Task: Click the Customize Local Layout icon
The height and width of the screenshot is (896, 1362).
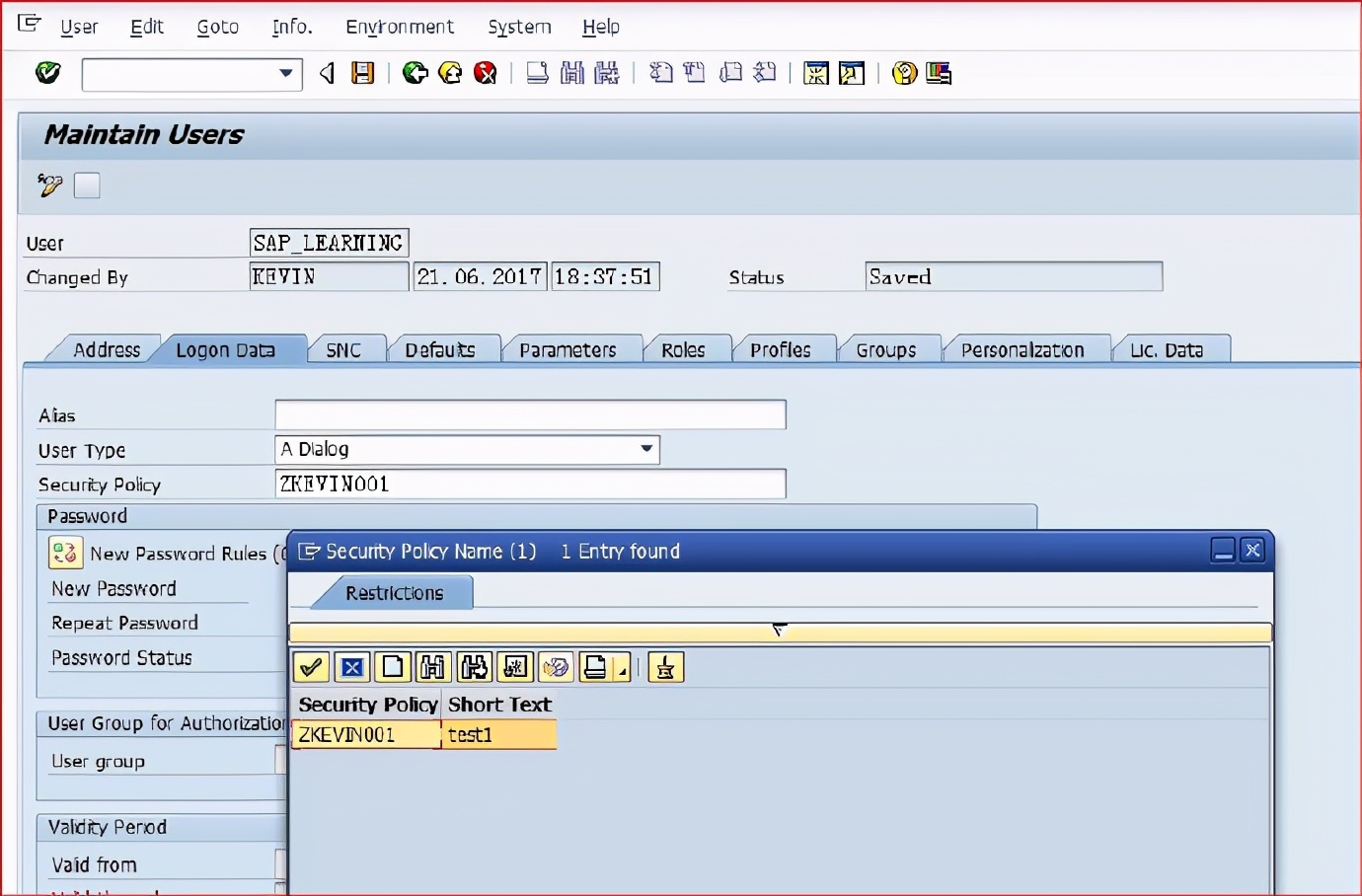Action: (x=939, y=73)
